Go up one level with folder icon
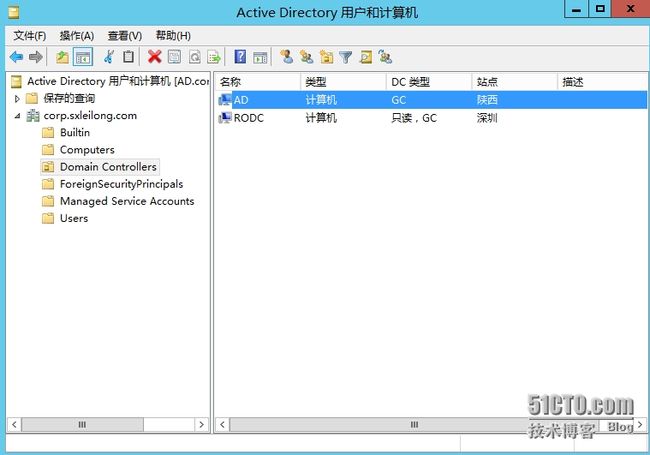Image resolution: width=650 pixels, height=455 pixels. coord(63,57)
